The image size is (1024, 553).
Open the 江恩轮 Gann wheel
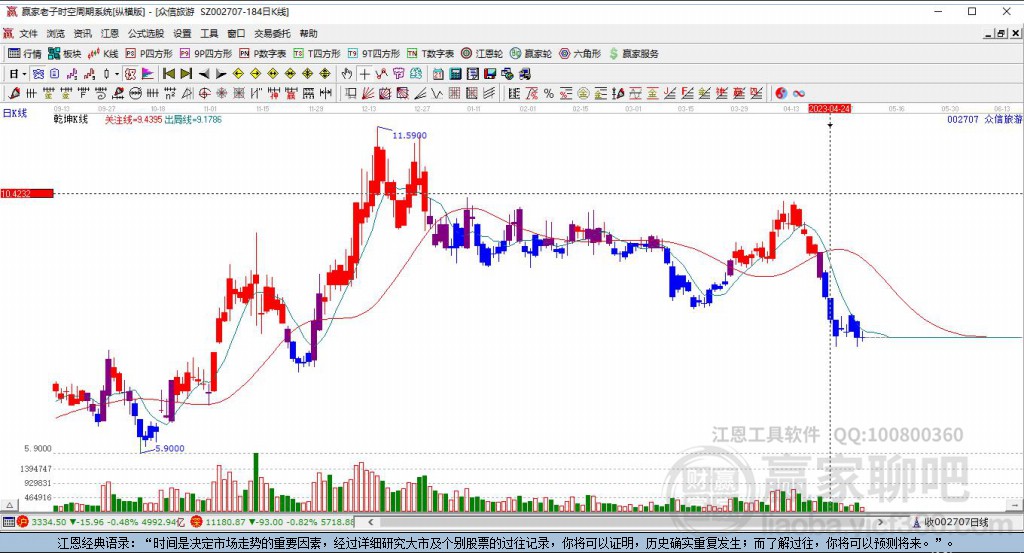pos(482,54)
